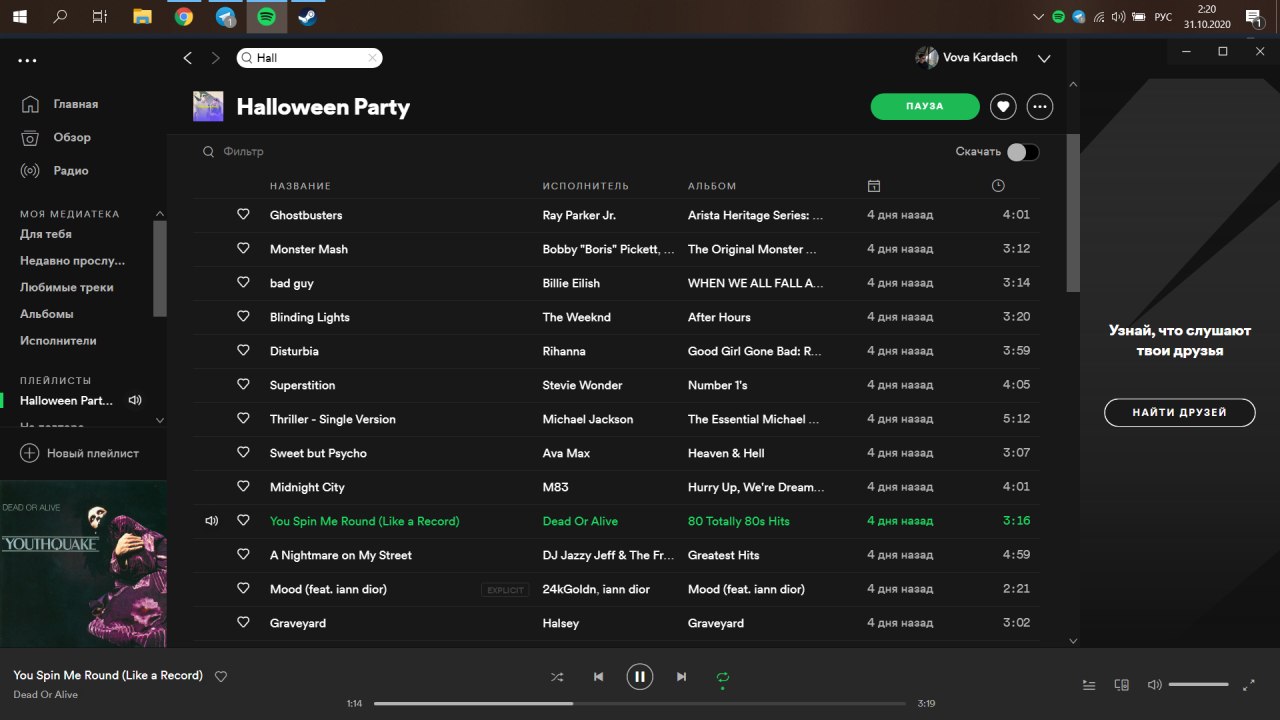This screenshot has width=1280, height=720.
Task: Click the playlist filter field
Action: (243, 152)
